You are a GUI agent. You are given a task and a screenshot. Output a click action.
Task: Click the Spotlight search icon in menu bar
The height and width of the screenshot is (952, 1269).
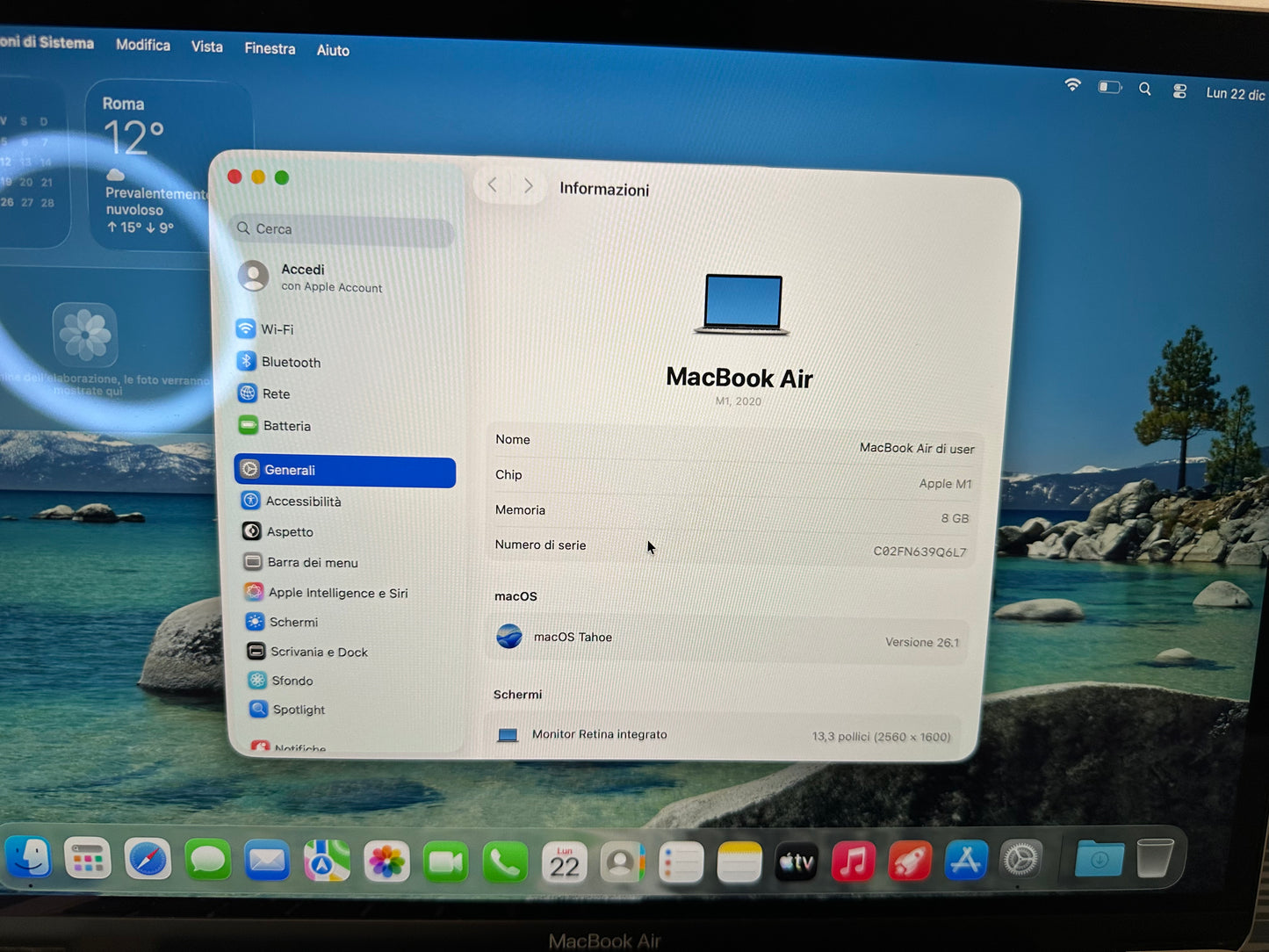[x=1144, y=89]
